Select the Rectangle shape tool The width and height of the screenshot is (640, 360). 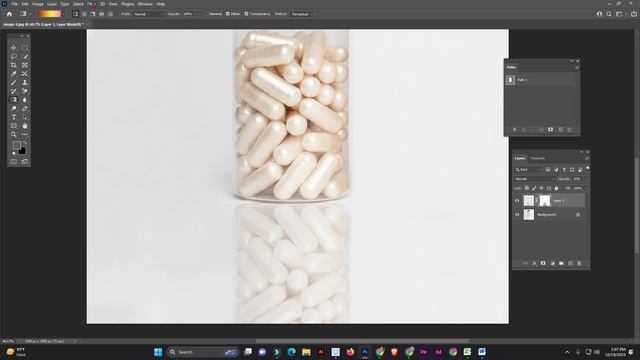coord(13,126)
